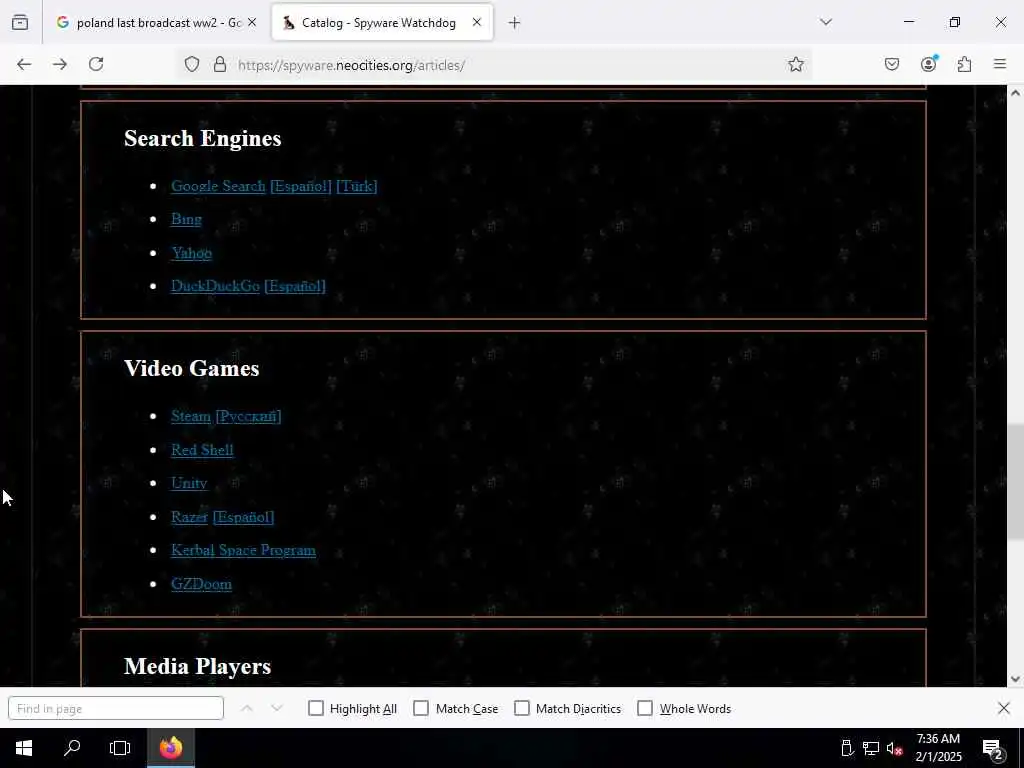This screenshot has height=768, width=1024.
Task: Open the Unity article link
Action: click(189, 483)
